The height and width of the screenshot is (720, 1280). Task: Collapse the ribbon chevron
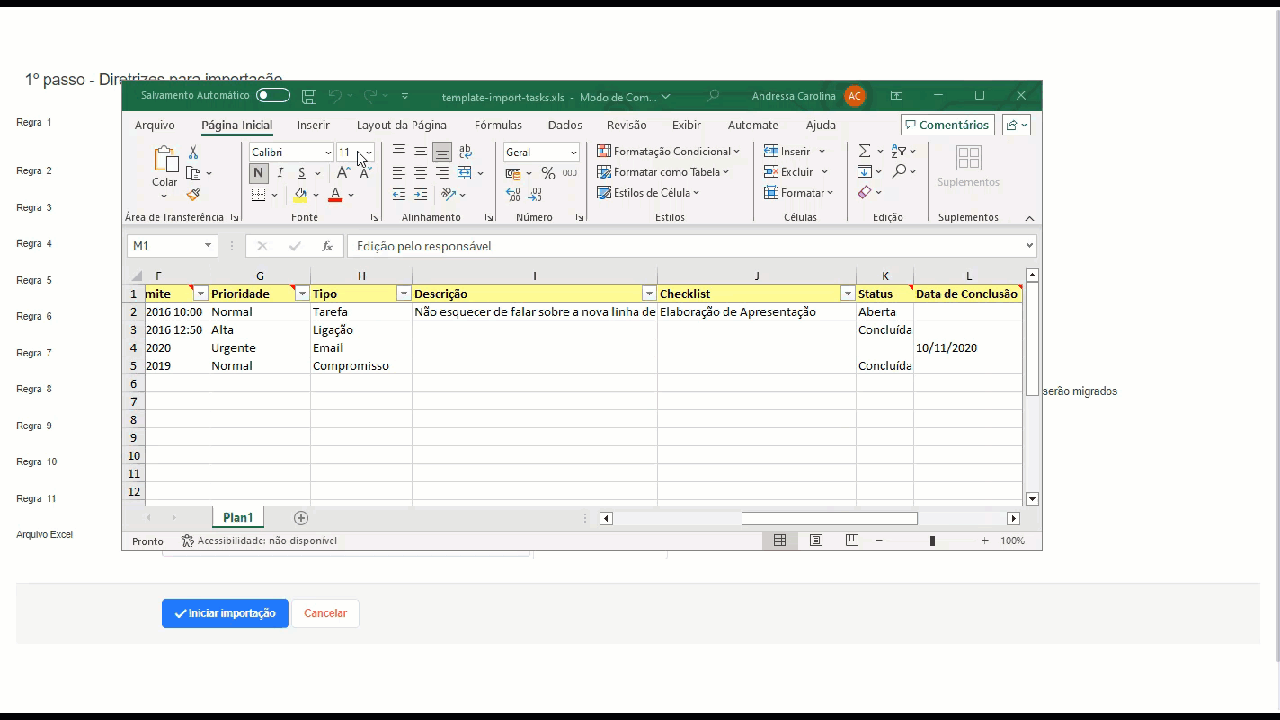click(x=1030, y=218)
